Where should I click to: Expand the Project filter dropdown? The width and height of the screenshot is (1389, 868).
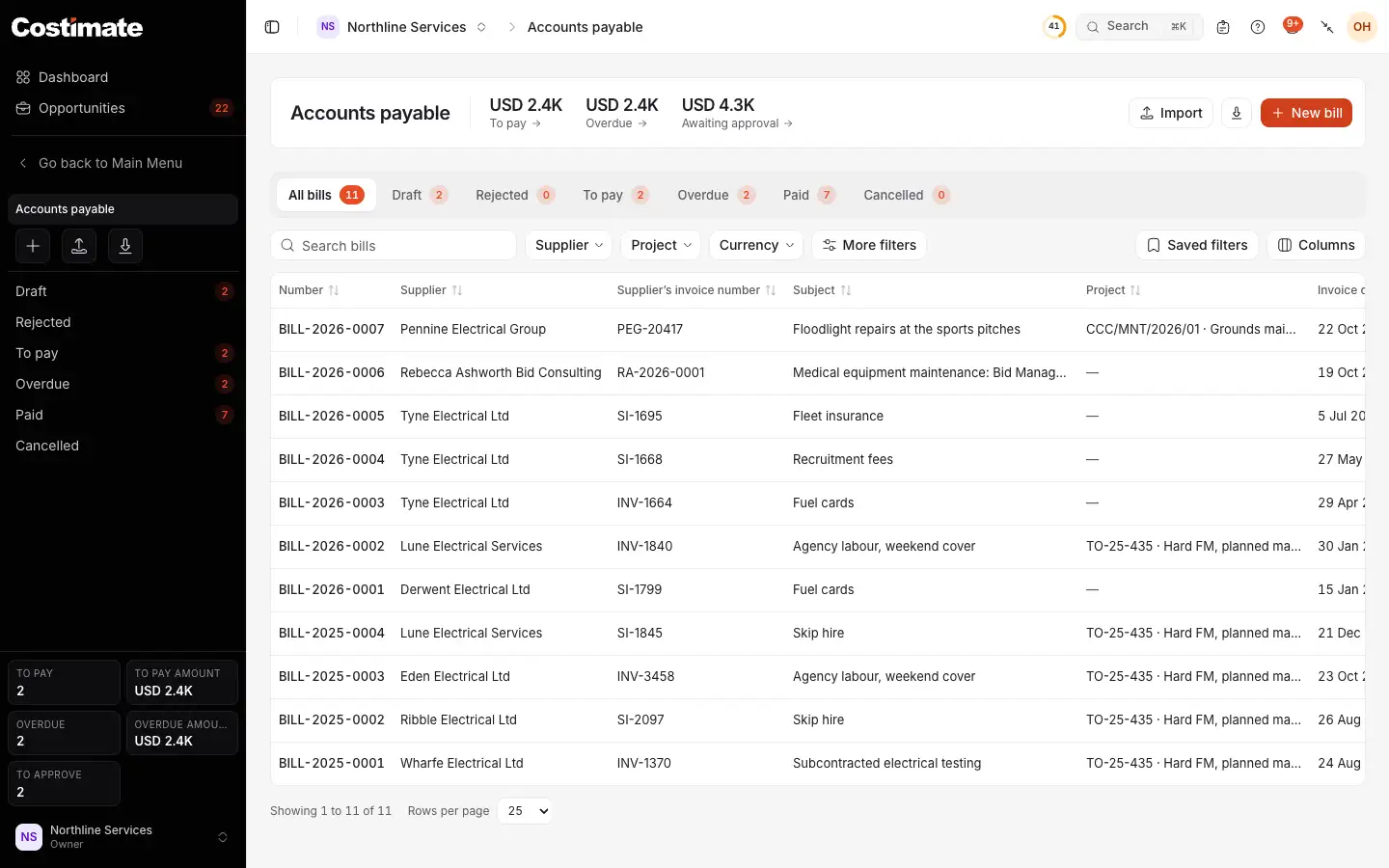661,245
